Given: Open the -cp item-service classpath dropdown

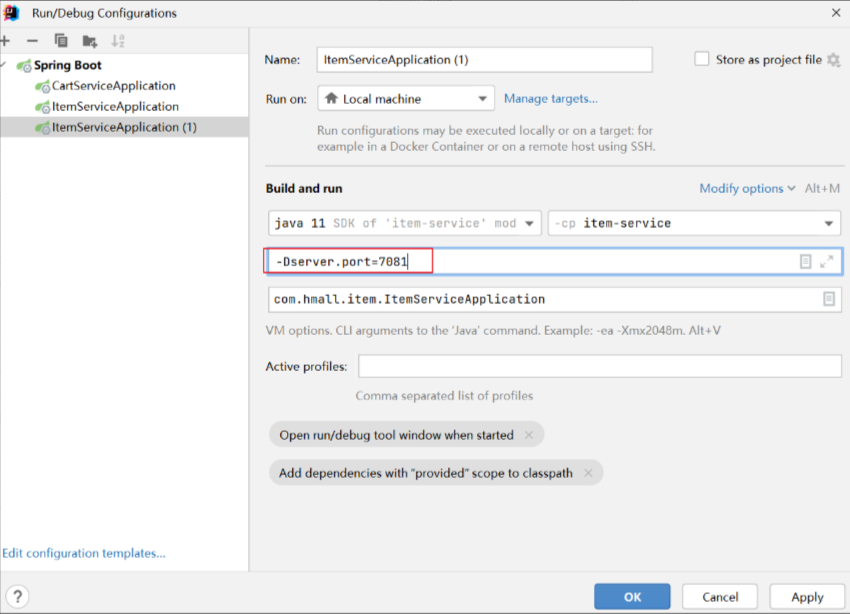Looking at the screenshot, I should click(694, 223).
